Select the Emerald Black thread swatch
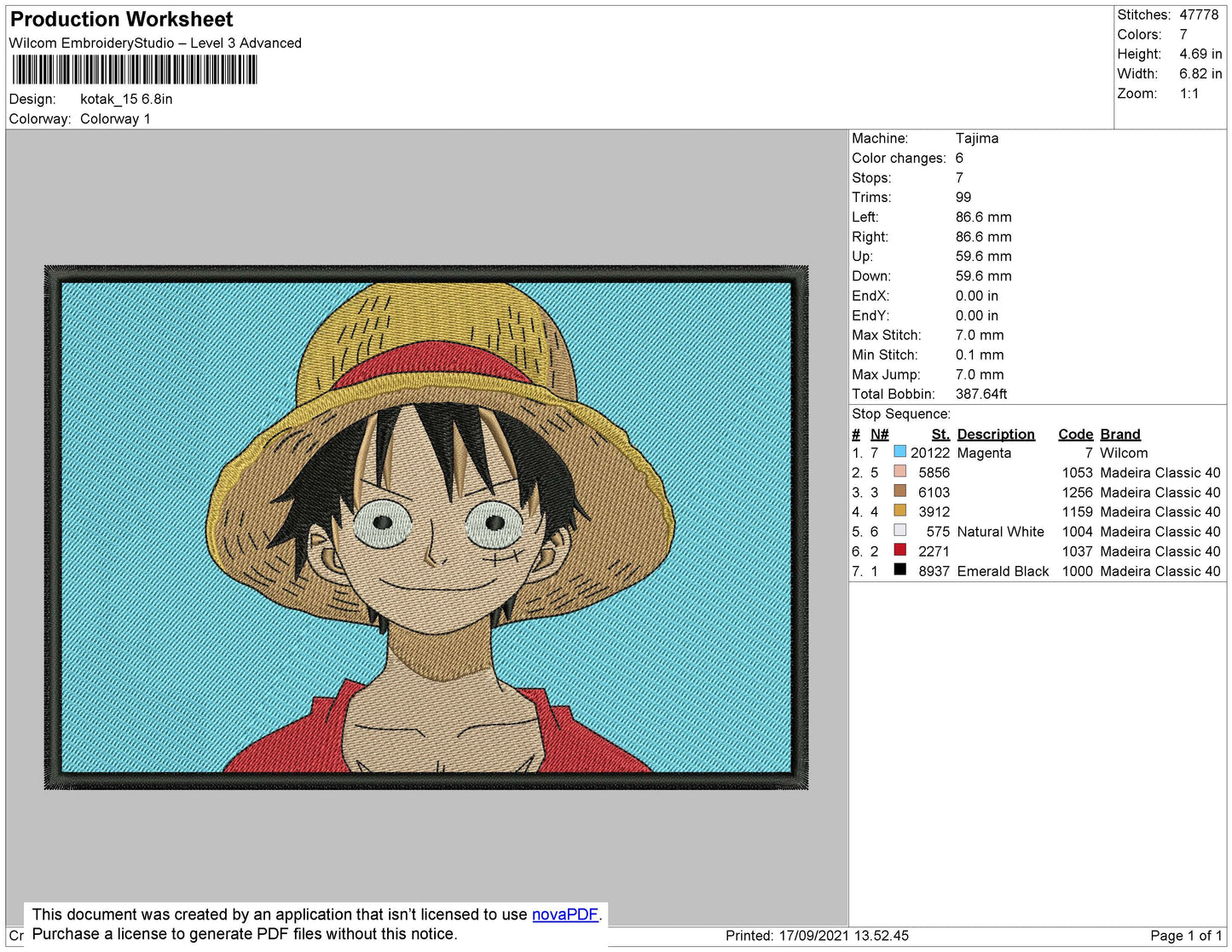The height and width of the screenshot is (952, 1232). click(899, 569)
